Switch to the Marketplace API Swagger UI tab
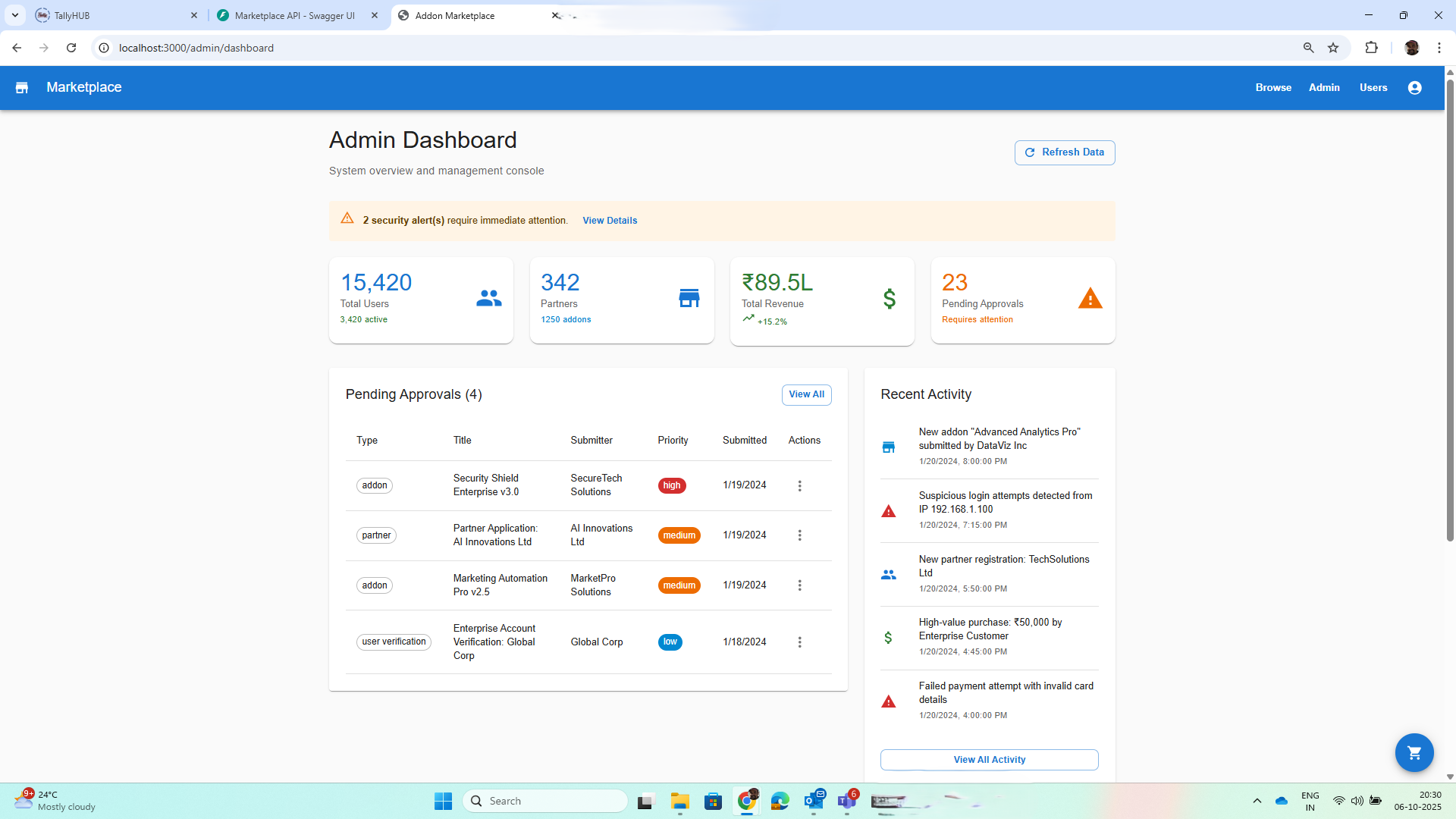Screen dimensions: 1456x819 294,15
